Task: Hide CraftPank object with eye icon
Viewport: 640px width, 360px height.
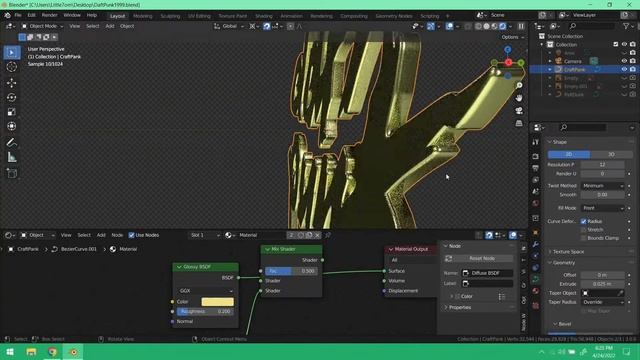Action: tap(624, 69)
